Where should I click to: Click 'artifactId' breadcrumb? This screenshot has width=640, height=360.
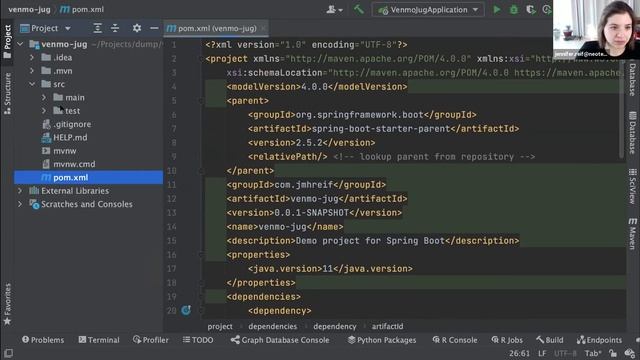tap(387, 327)
